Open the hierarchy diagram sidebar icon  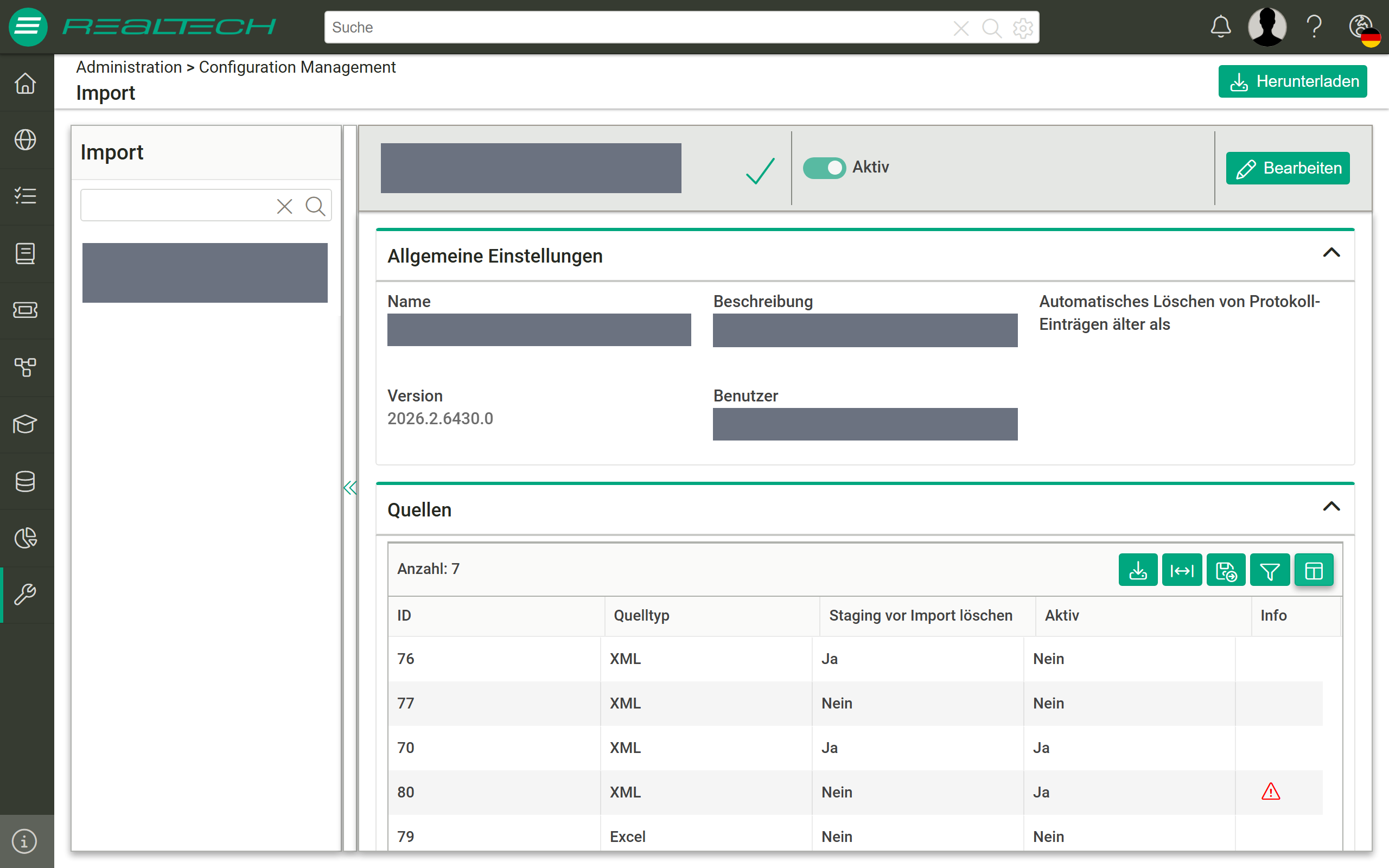coord(26,367)
